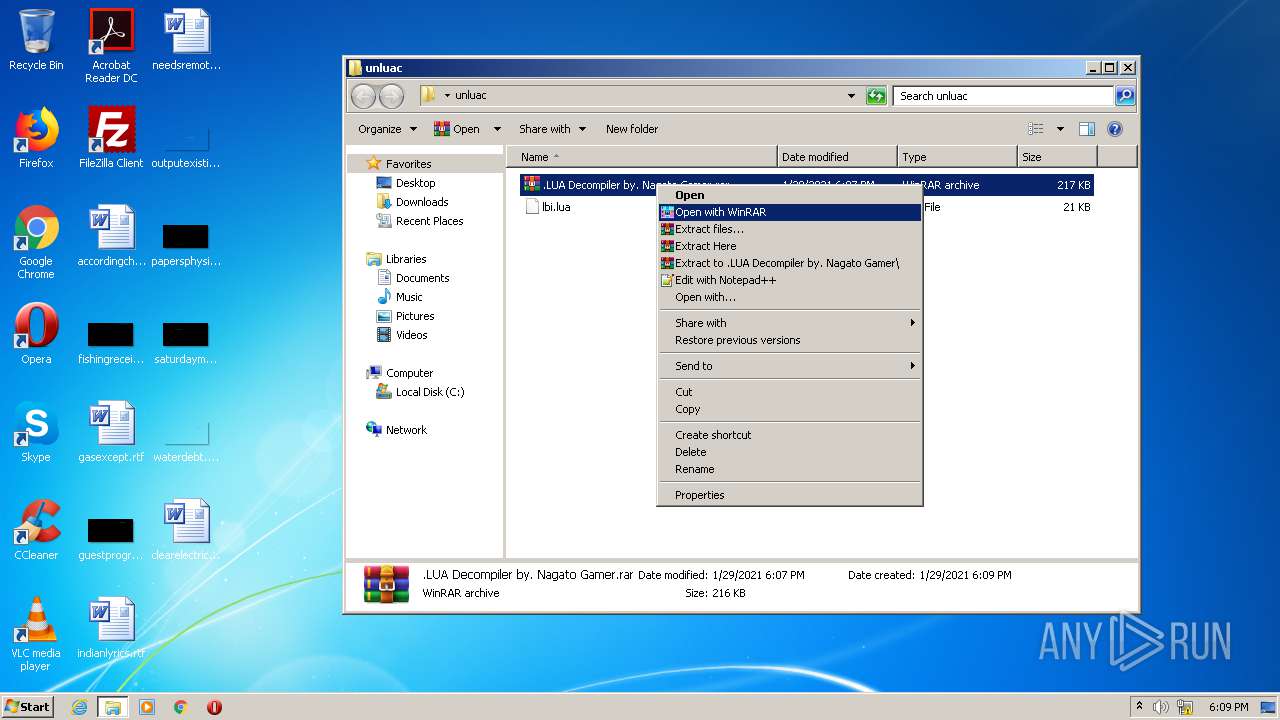Viewport: 1280px width, 720px height.
Task: Launch CCleaner desktop shortcut
Action: click(36, 530)
